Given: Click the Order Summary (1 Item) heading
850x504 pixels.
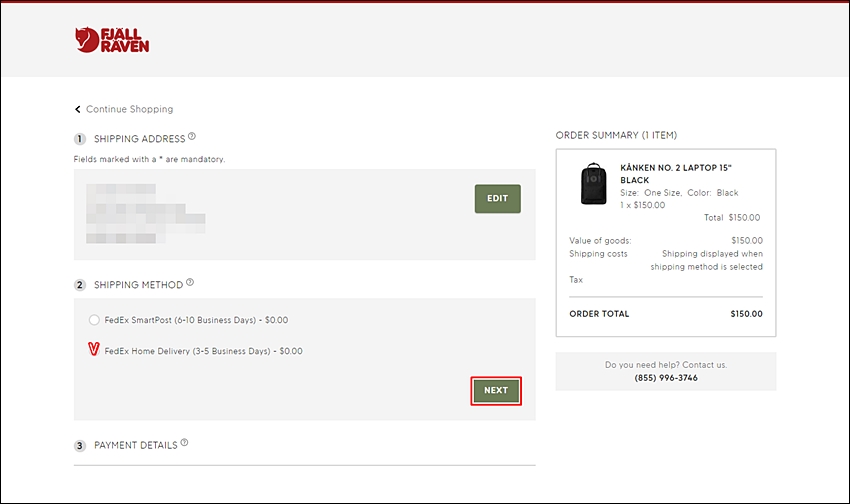Looking at the screenshot, I should (616, 135).
